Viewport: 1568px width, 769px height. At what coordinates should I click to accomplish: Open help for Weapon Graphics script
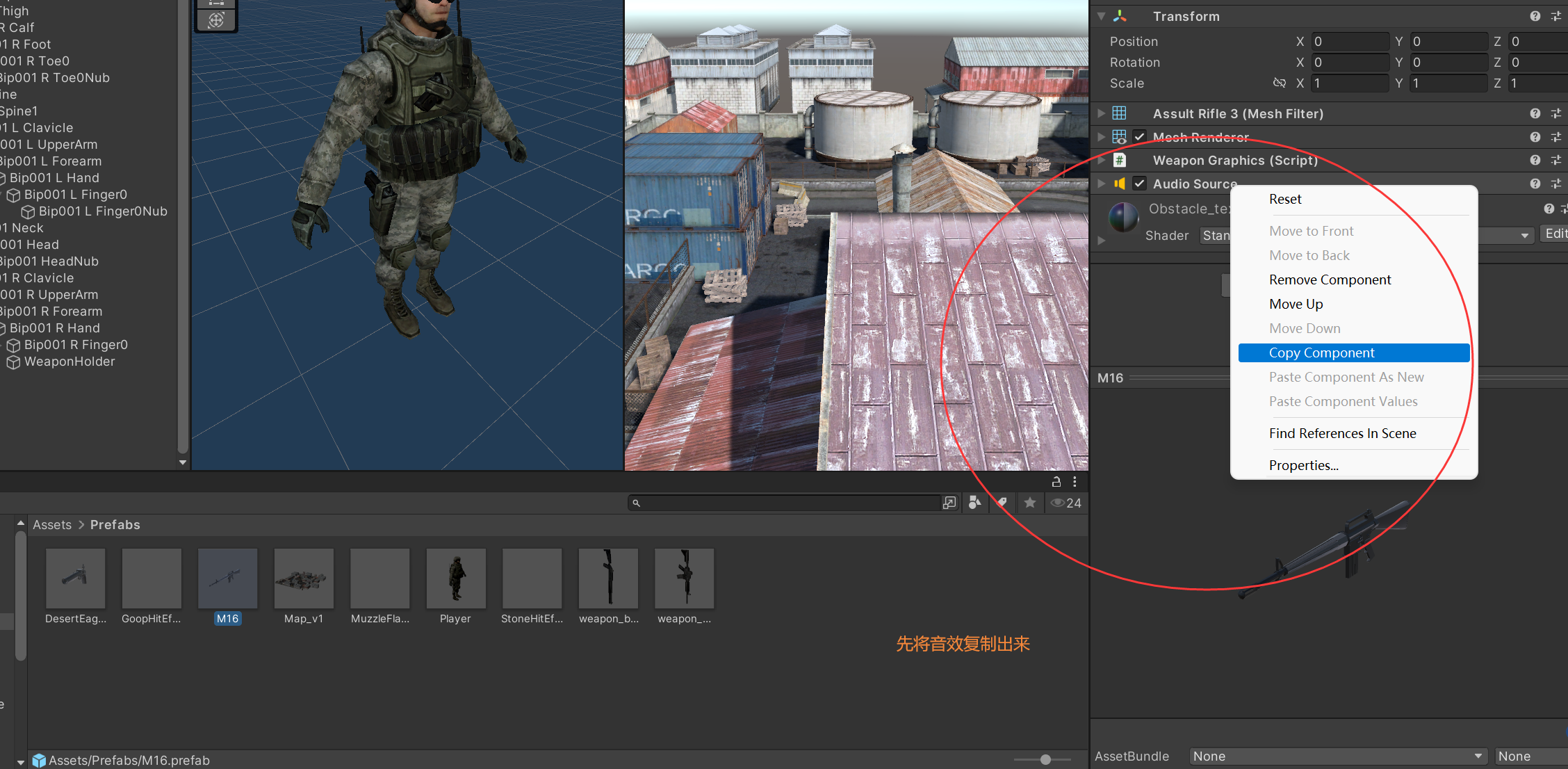[1535, 160]
